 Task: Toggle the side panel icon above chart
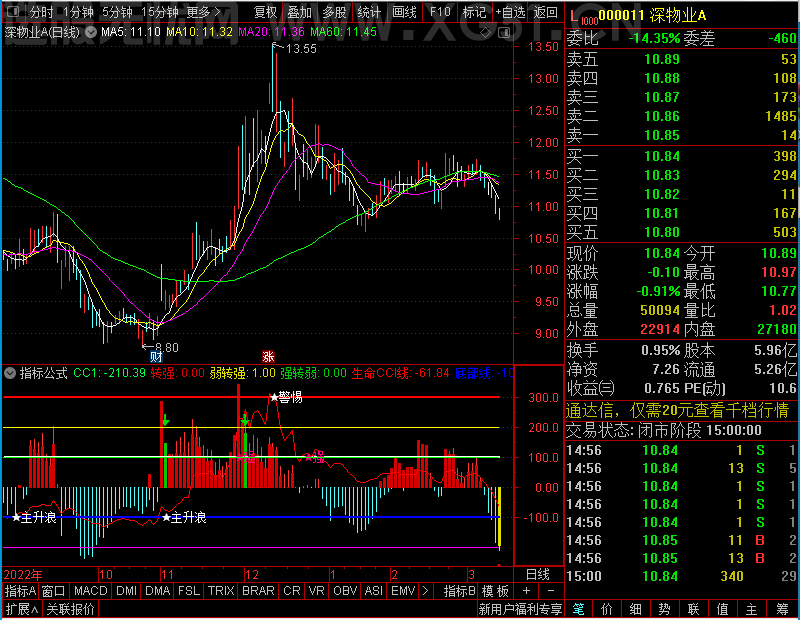pos(504,33)
